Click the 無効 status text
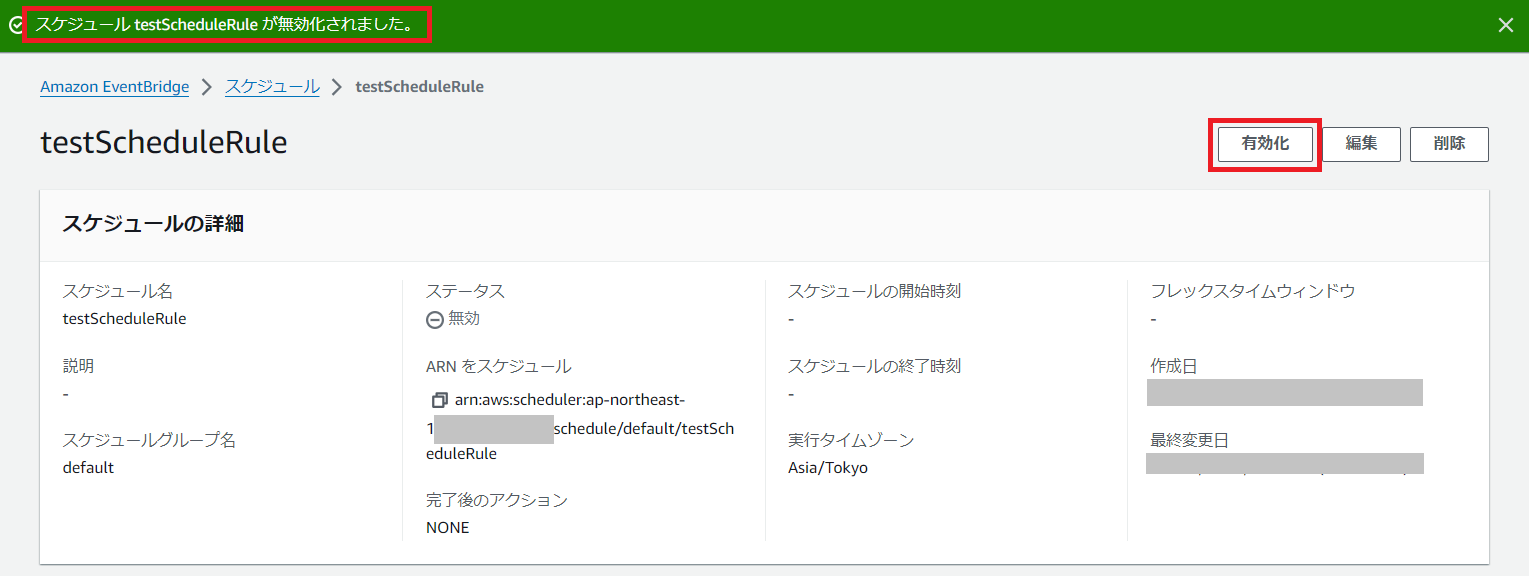 point(464,319)
